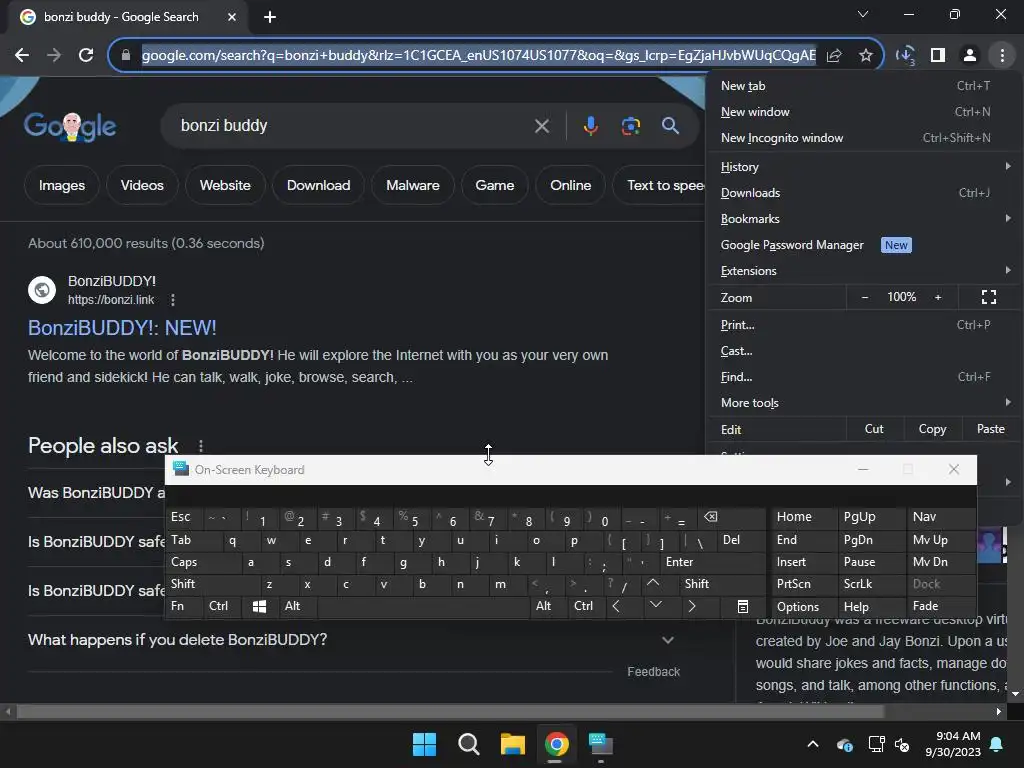Bookmark this page with the star icon
Viewport: 1024px width, 768px height.
[x=865, y=56]
